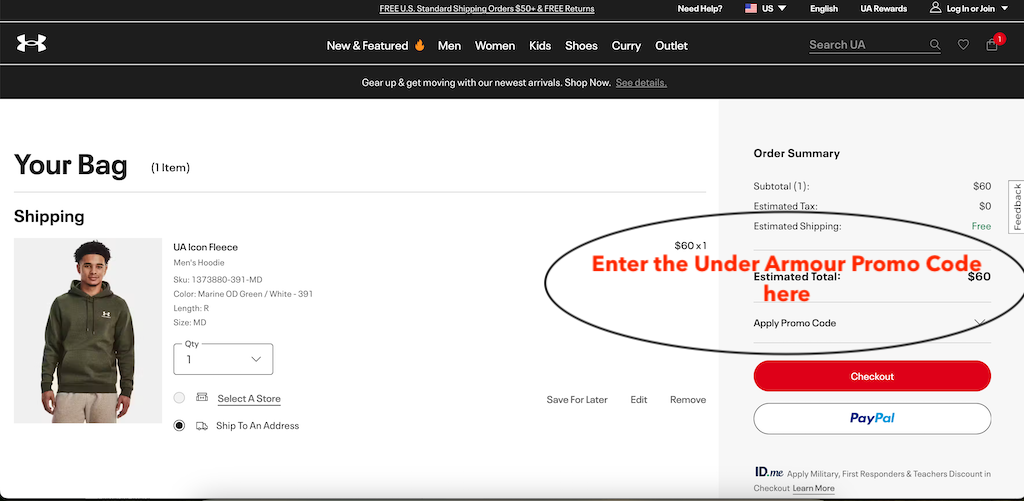Click the red Checkout button
Screen dimensions: 1024x501
coord(872,376)
